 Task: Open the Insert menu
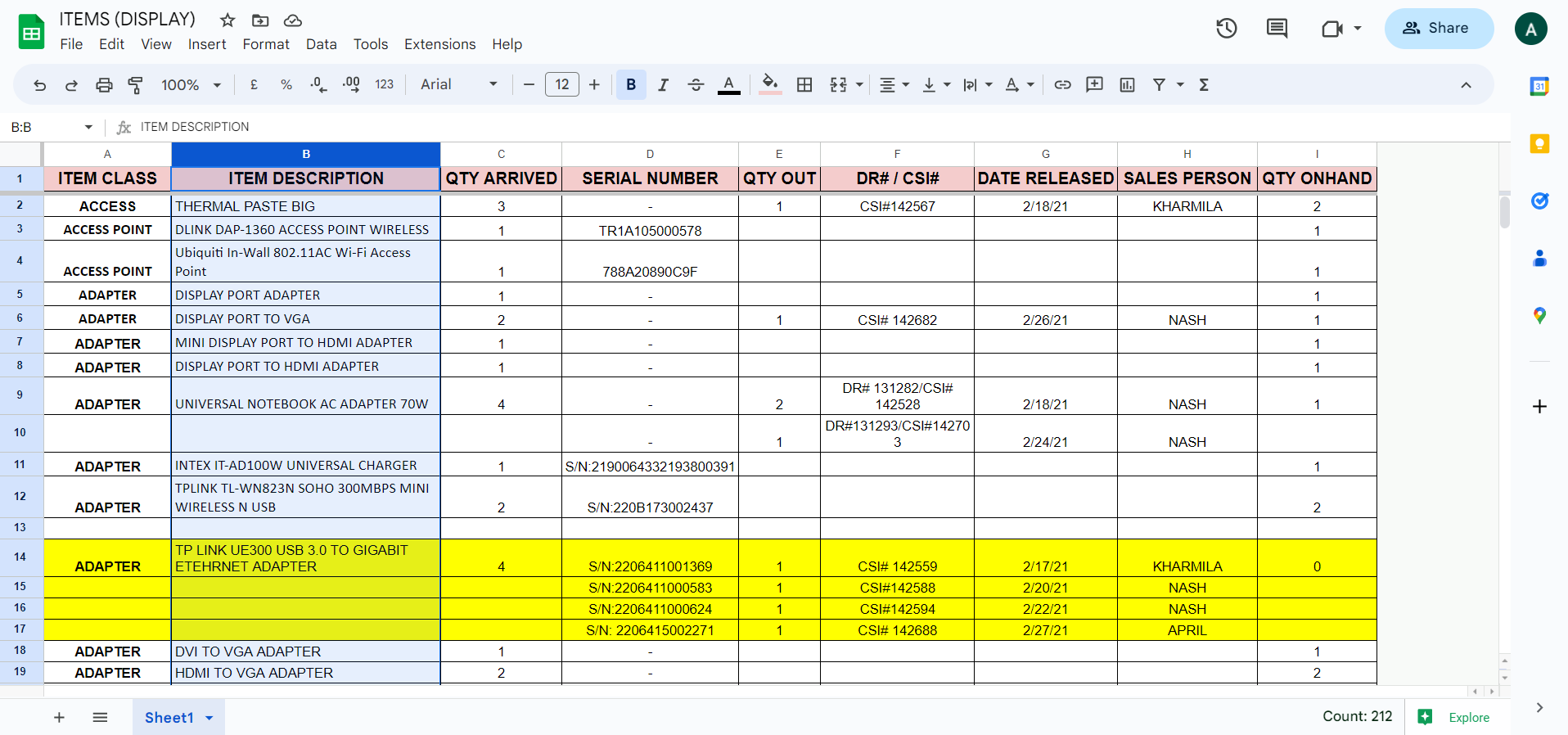tap(207, 44)
